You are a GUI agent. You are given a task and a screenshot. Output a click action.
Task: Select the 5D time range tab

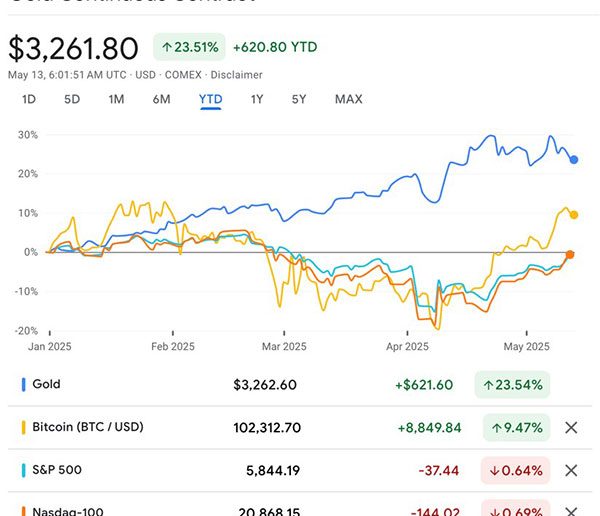pyautogui.click(x=72, y=100)
